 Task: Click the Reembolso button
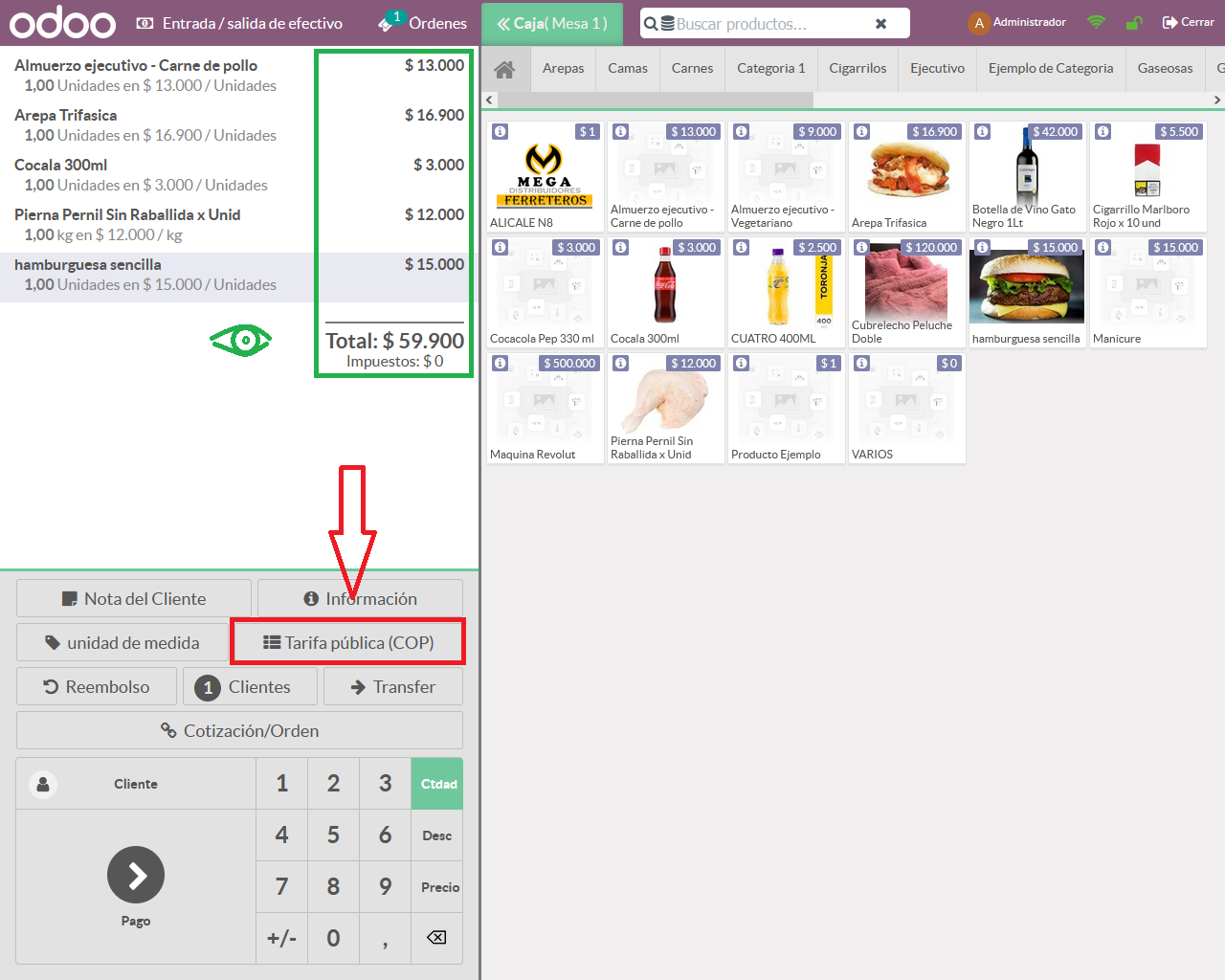(97, 686)
